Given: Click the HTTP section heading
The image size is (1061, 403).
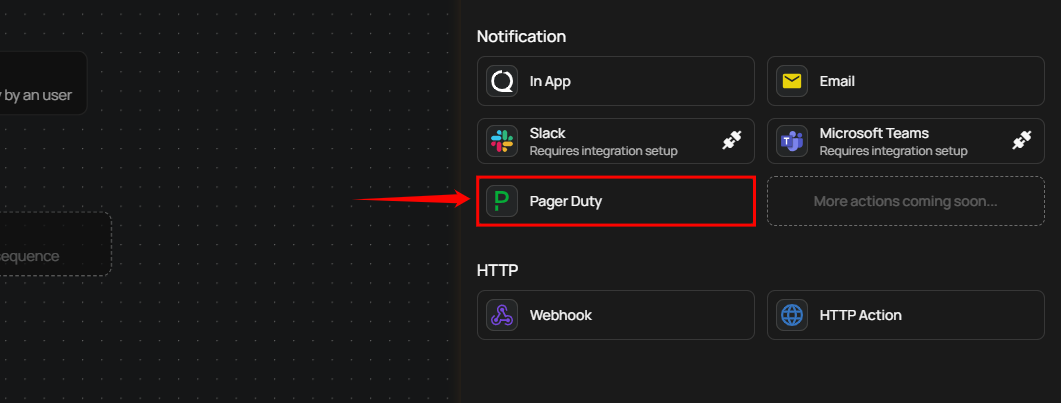Looking at the screenshot, I should click(x=497, y=270).
